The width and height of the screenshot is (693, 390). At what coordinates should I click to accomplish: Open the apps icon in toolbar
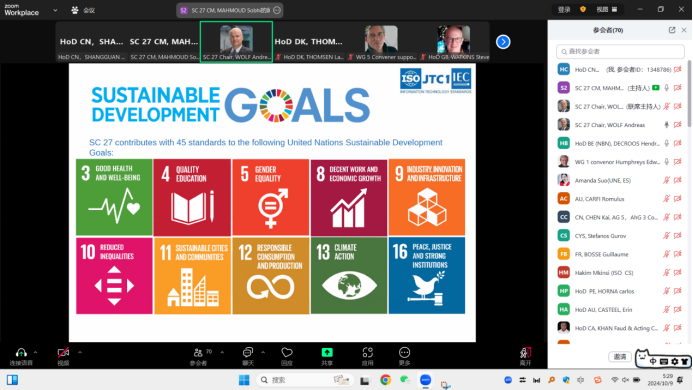point(367,352)
